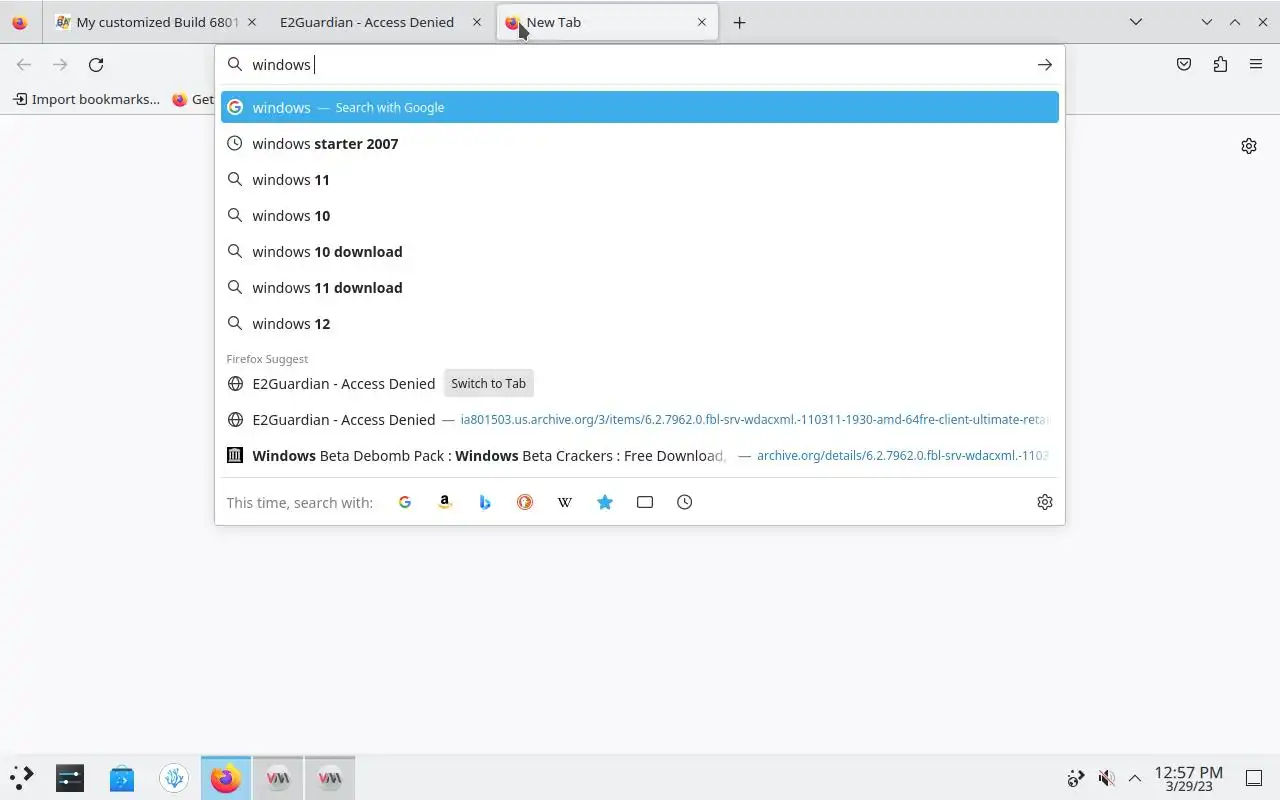Click Firefox taskbar entry
The width and height of the screenshot is (1280, 800).
(x=226, y=777)
